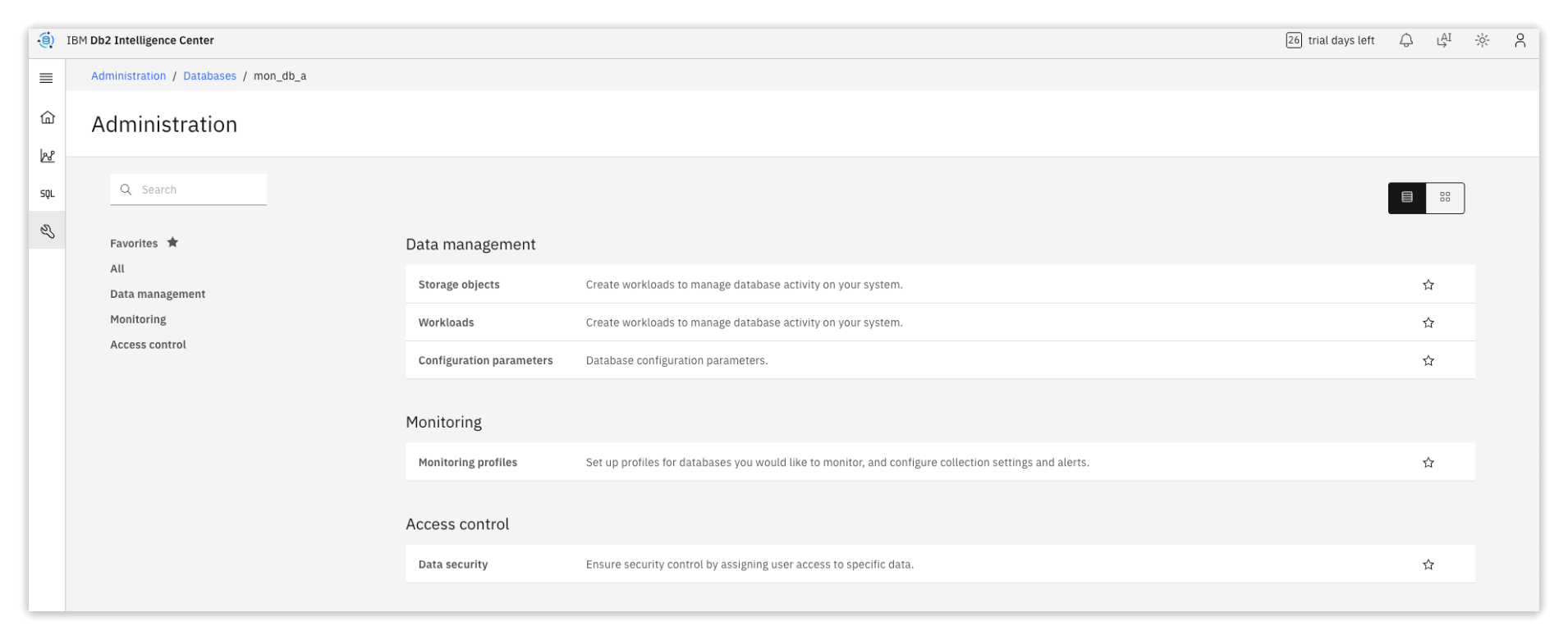Click 'Ensure security control' description text
The width and height of the screenshot is (1568, 640).
pyautogui.click(x=750, y=565)
